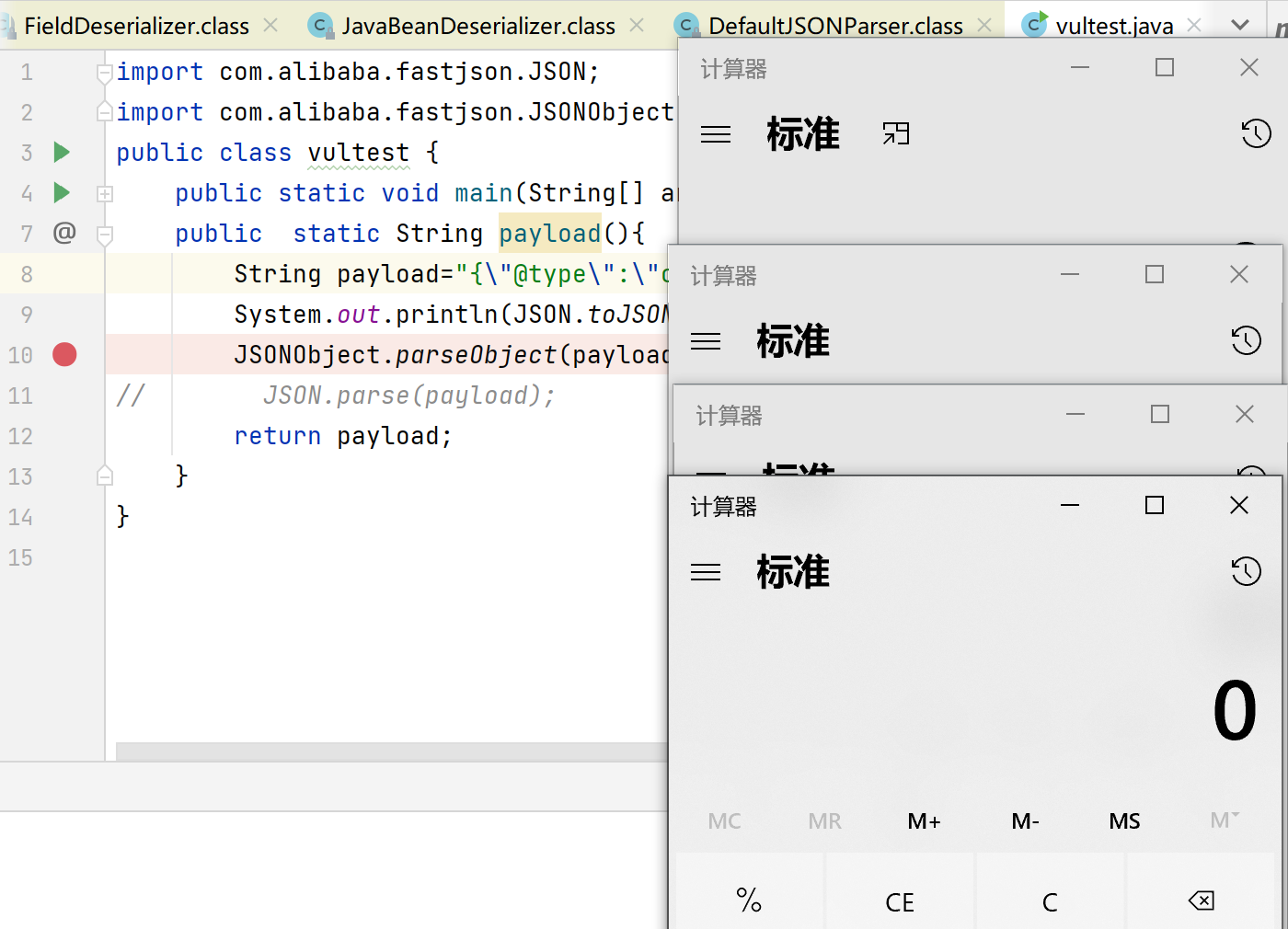Run main method from line 4 gutter

pos(62,192)
